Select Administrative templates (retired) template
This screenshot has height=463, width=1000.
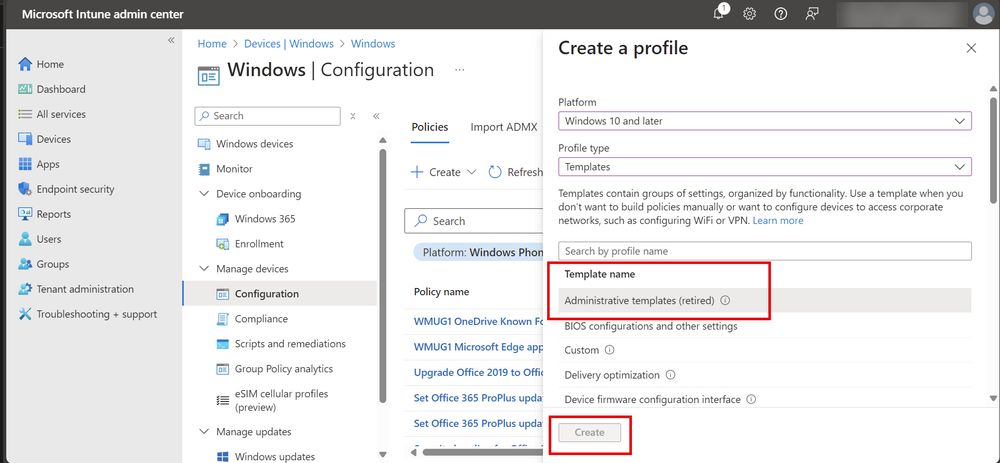tap(765, 300)
